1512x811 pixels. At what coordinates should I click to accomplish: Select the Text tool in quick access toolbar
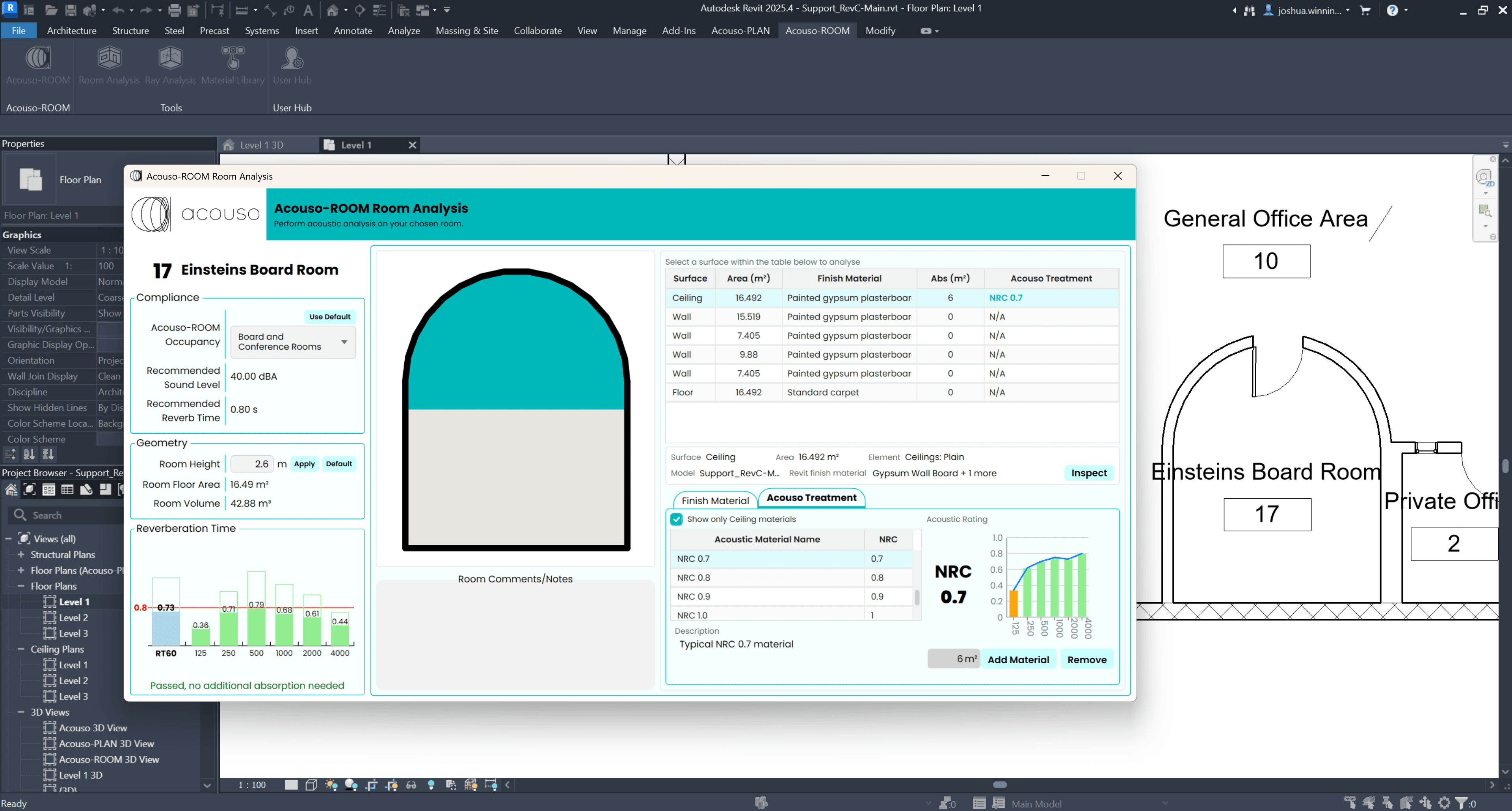(x=308, y=10)
